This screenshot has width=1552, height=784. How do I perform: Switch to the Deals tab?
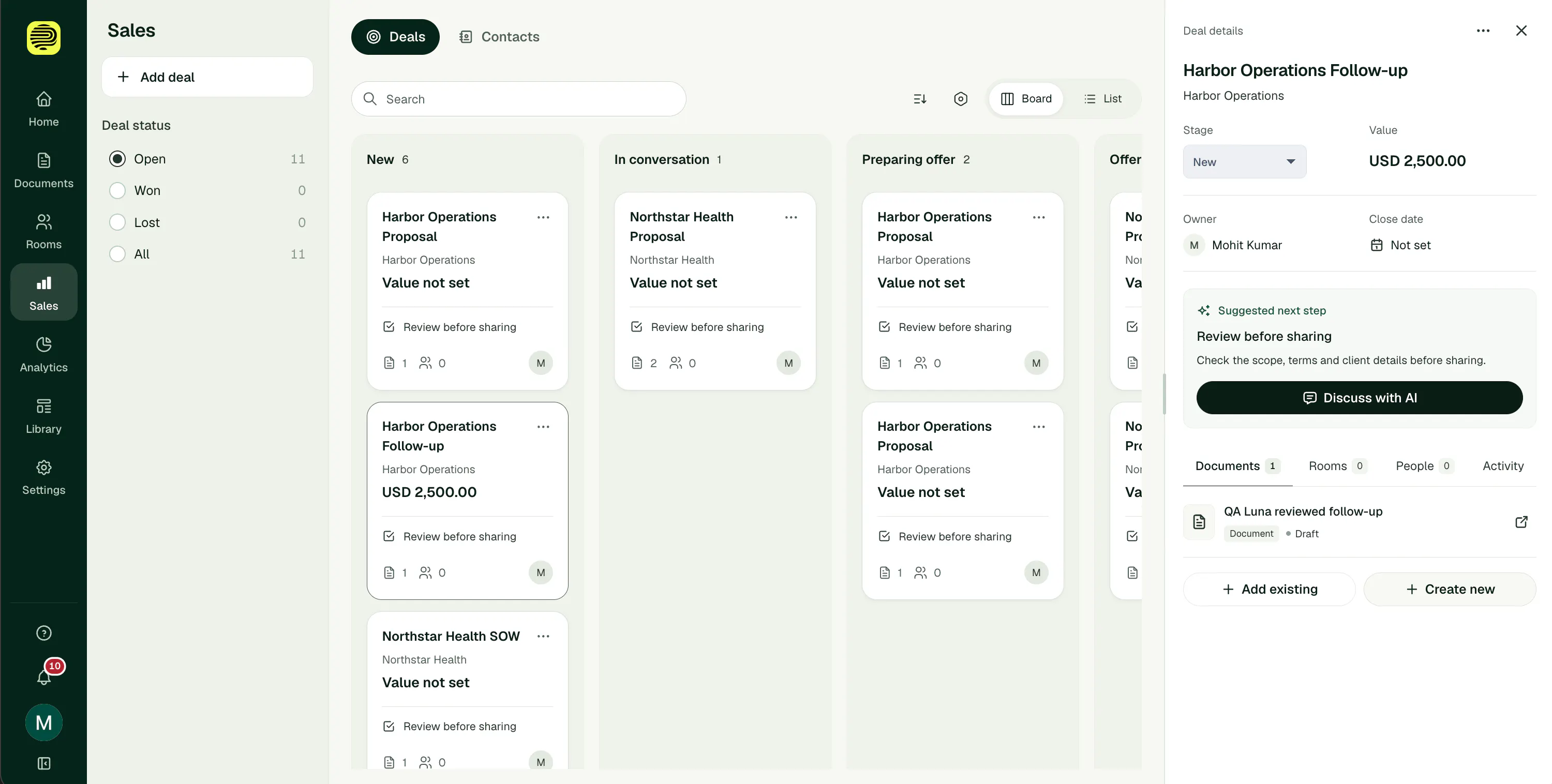[395, 37]
